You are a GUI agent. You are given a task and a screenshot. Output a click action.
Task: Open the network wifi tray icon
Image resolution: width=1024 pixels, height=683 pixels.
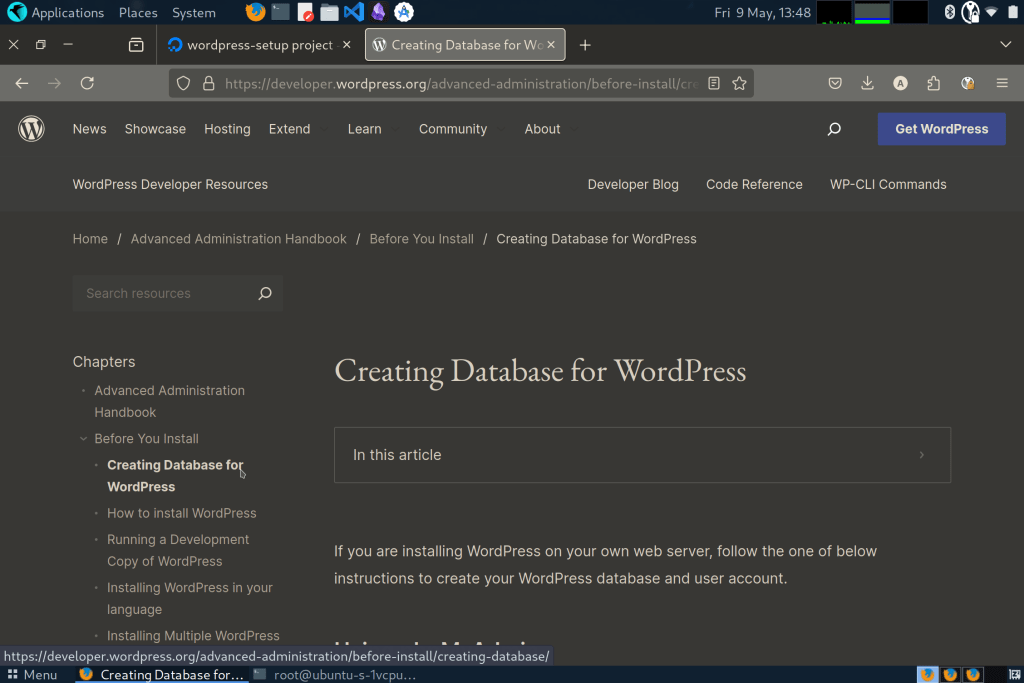click(x=991, y=12)
